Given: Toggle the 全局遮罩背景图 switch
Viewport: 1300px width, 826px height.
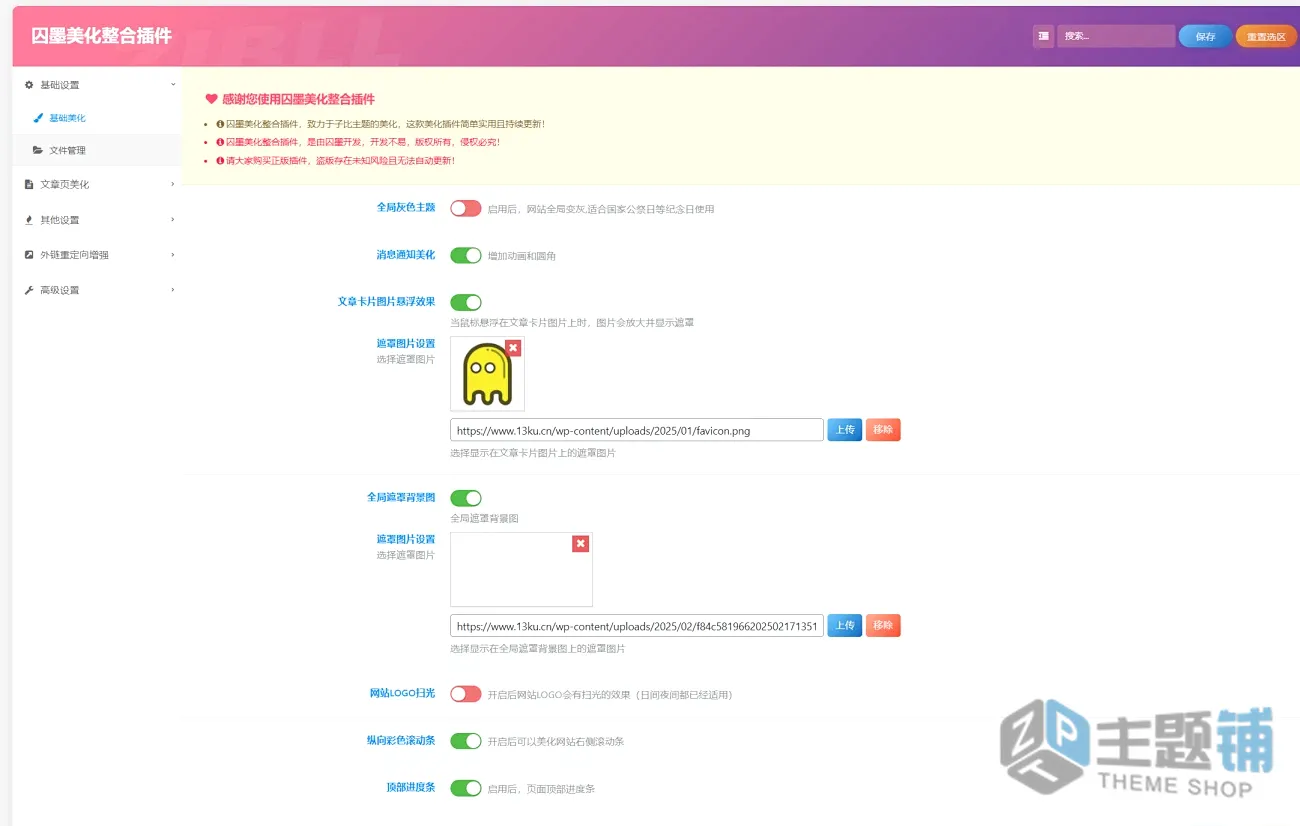Looking at the screenshot, I should (466, 498).
